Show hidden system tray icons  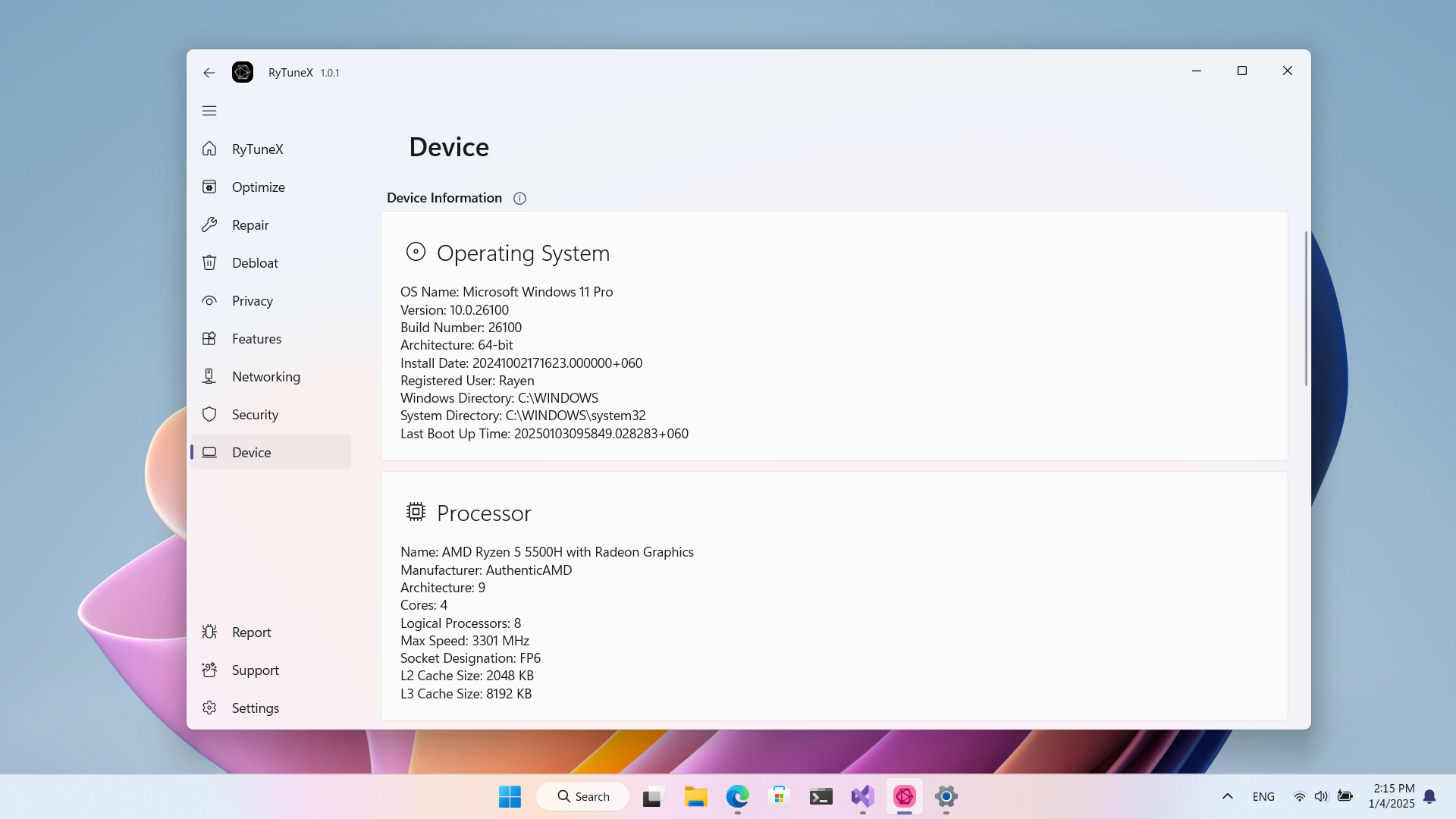click(x=1228, y=796)
